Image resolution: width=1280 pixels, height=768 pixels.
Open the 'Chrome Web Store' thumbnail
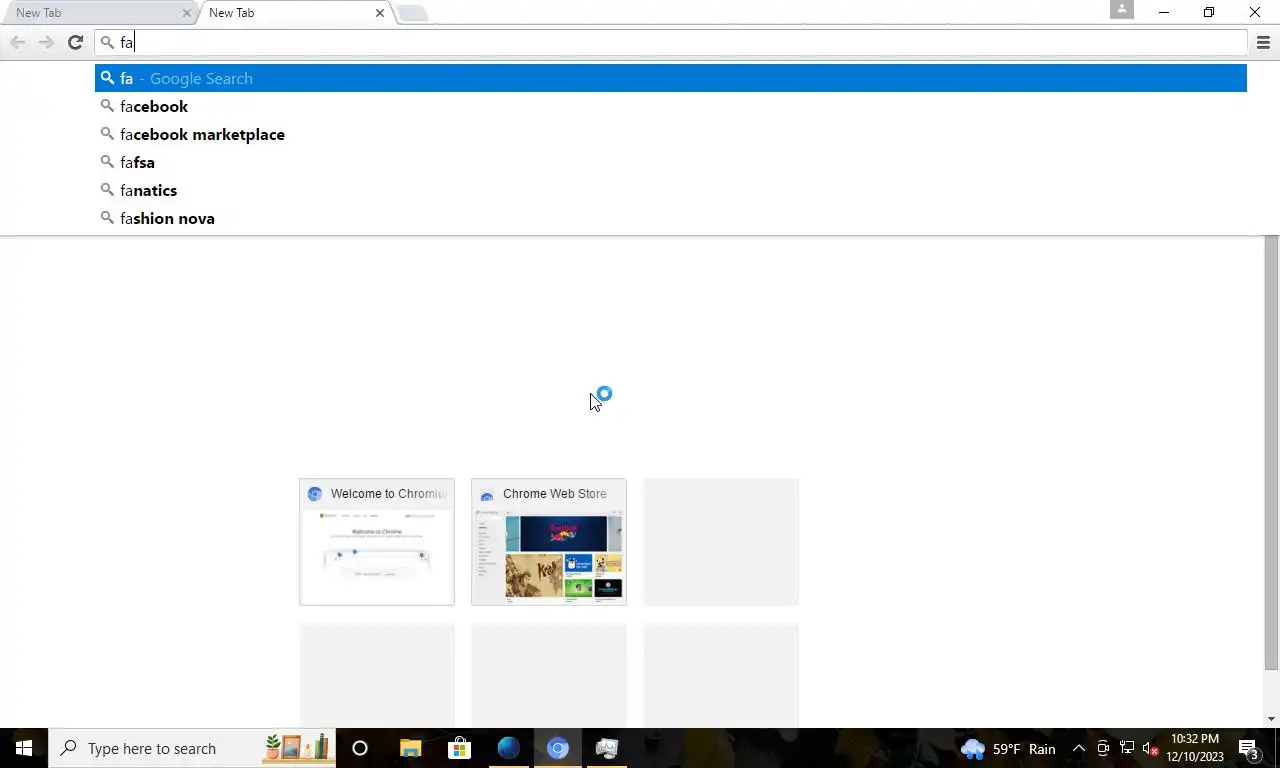[x=549, y=542]
